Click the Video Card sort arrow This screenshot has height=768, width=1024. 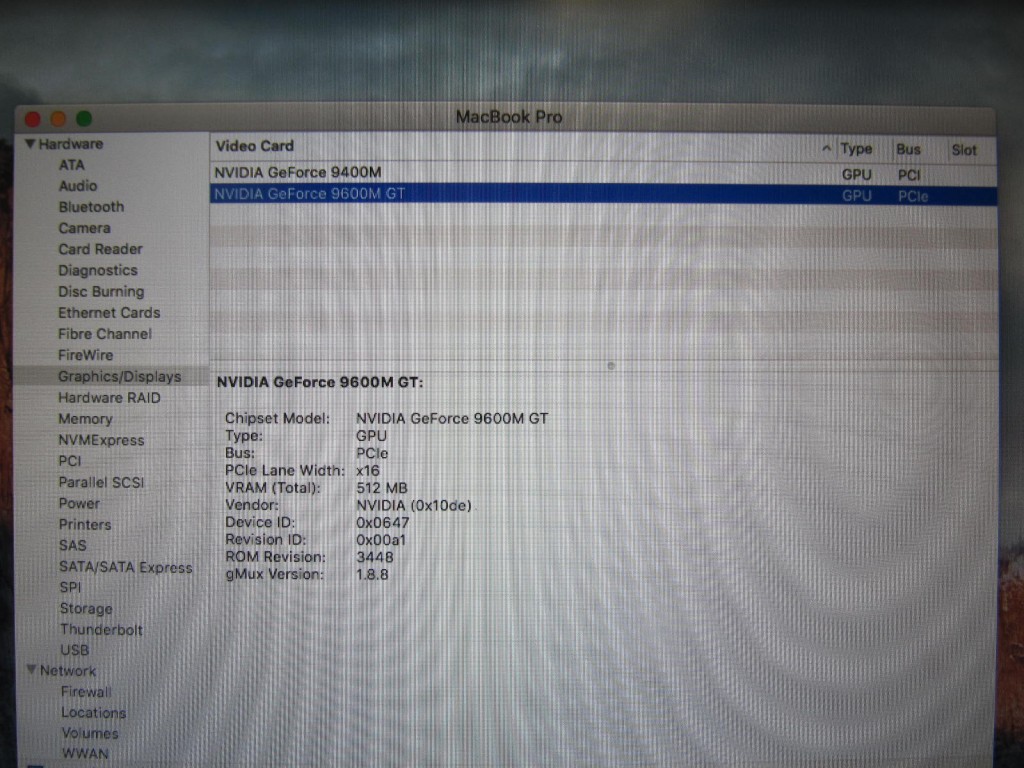[826, 149]
